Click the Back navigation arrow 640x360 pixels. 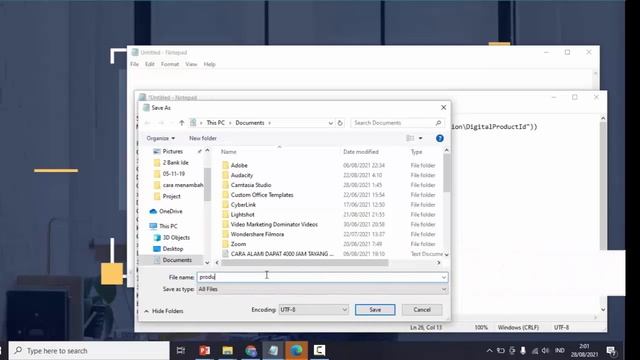pyautogui.click(x=147, y=123)
